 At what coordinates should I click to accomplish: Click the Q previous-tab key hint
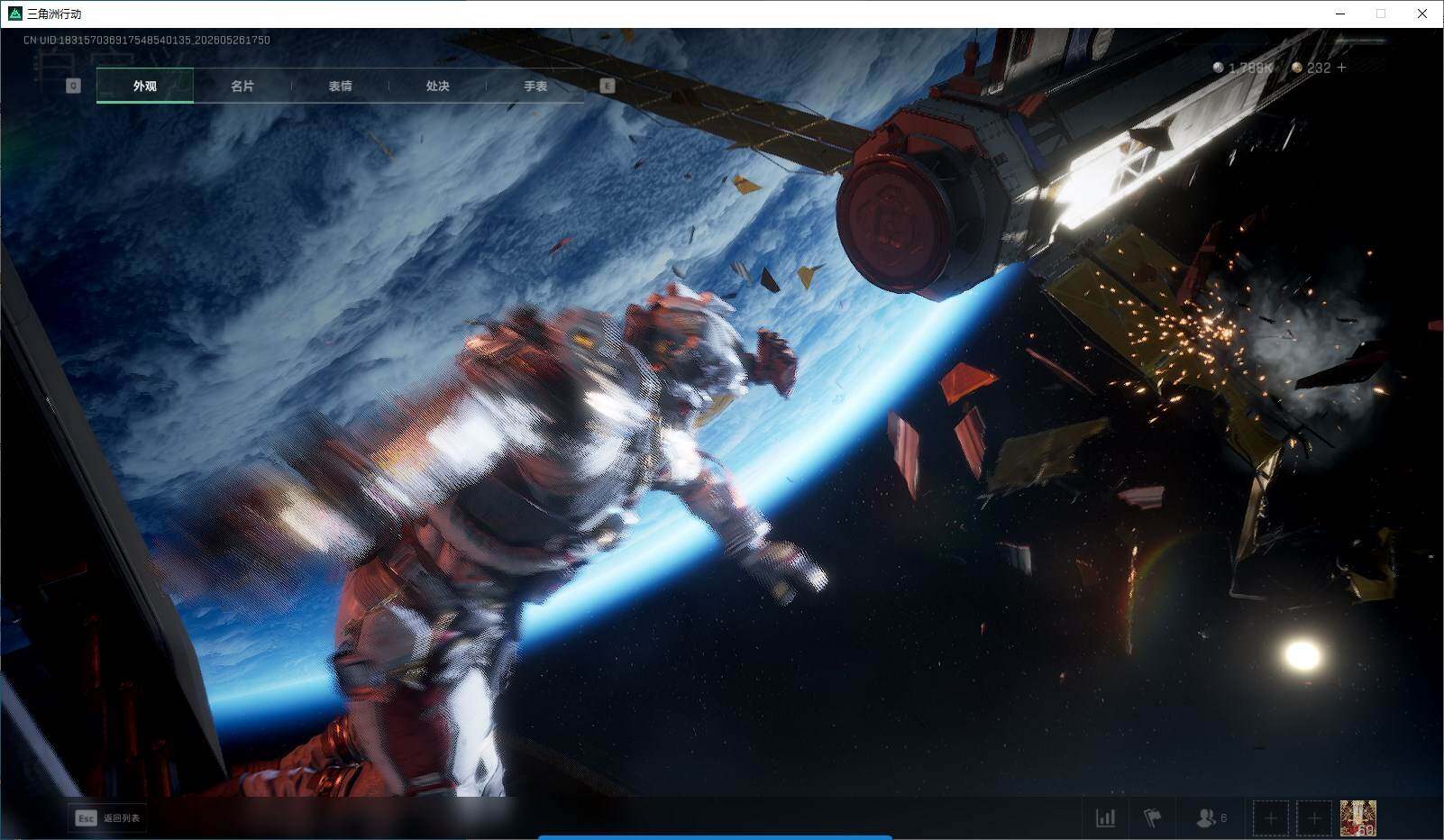coord(73,86)
